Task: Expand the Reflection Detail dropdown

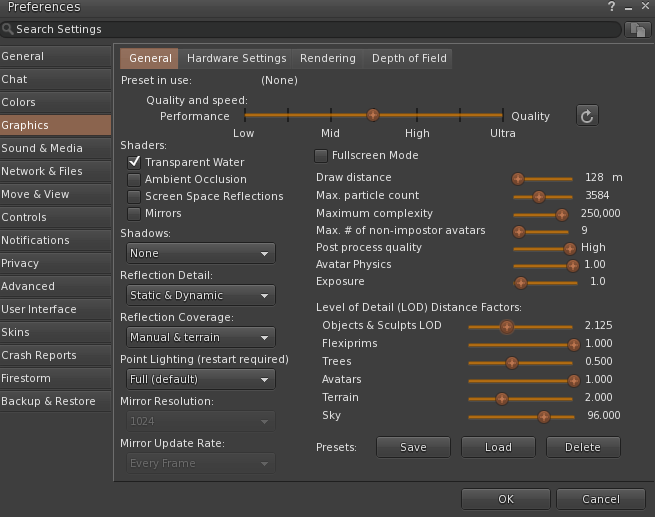Action: (x=201, y=296)
